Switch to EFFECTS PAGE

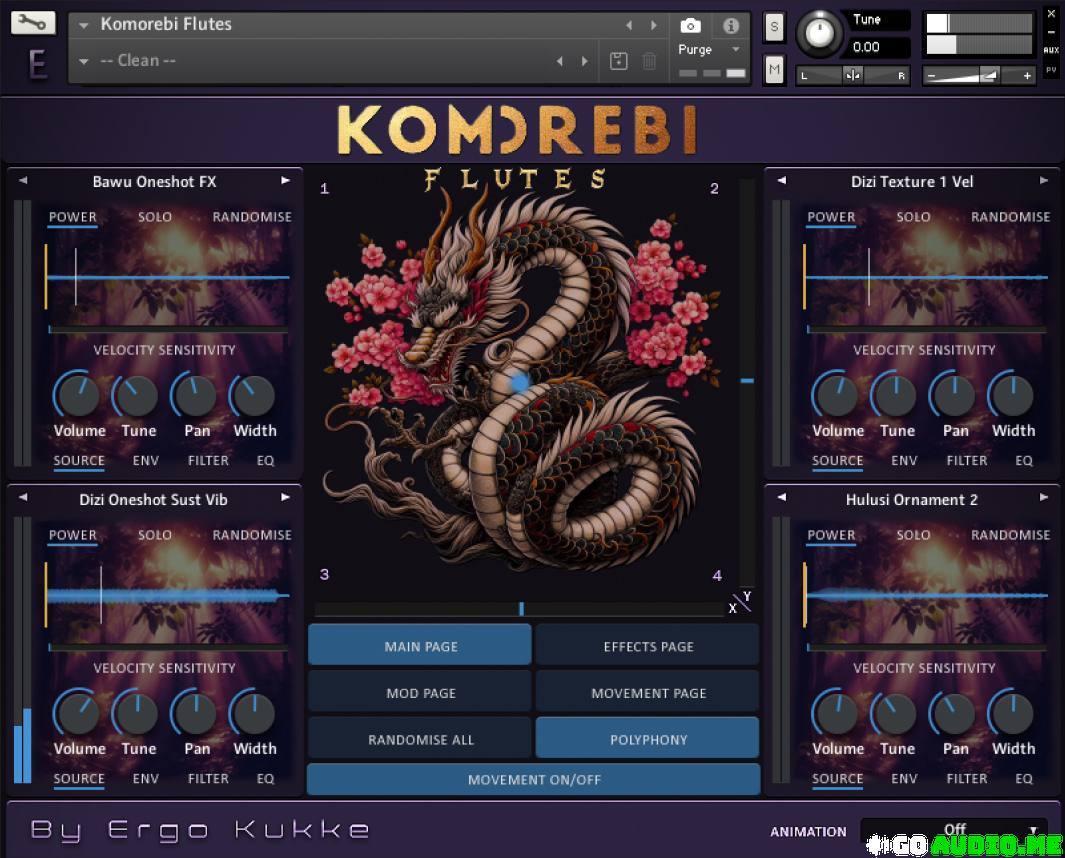(x=647, y=645)
